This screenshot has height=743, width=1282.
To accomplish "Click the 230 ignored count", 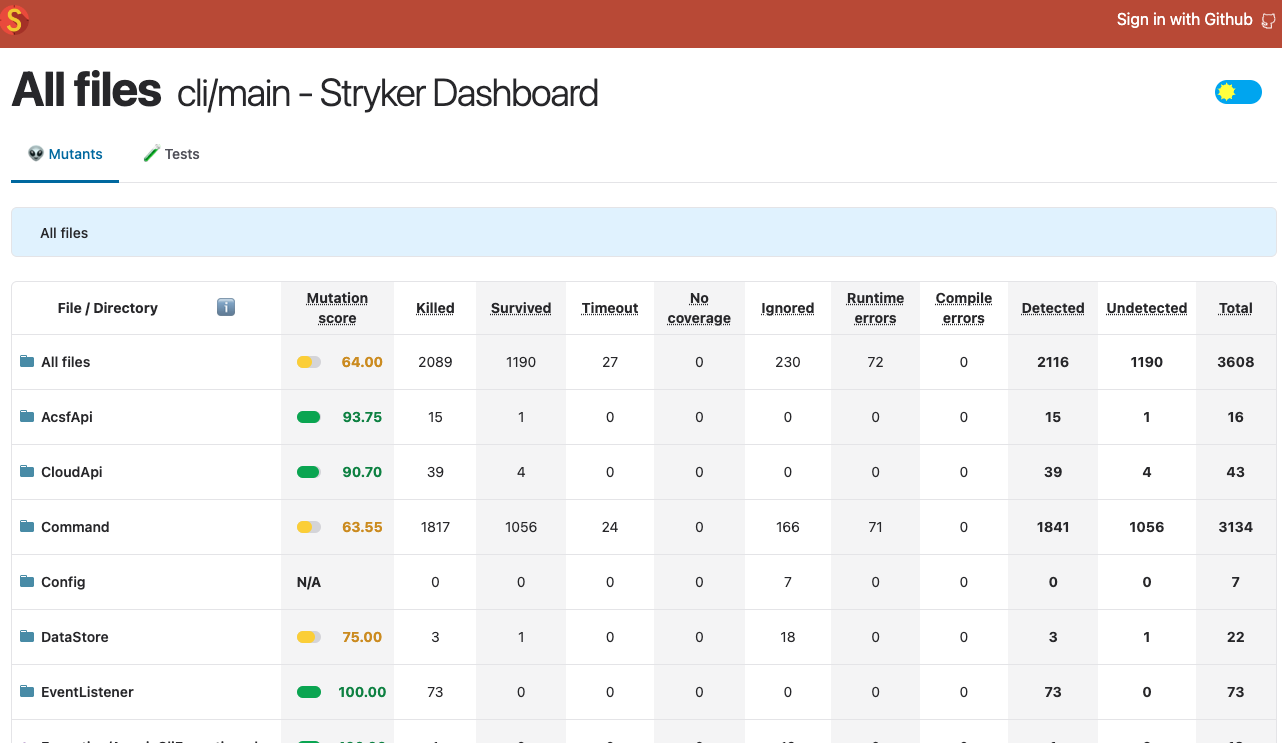I will (788, 362).
